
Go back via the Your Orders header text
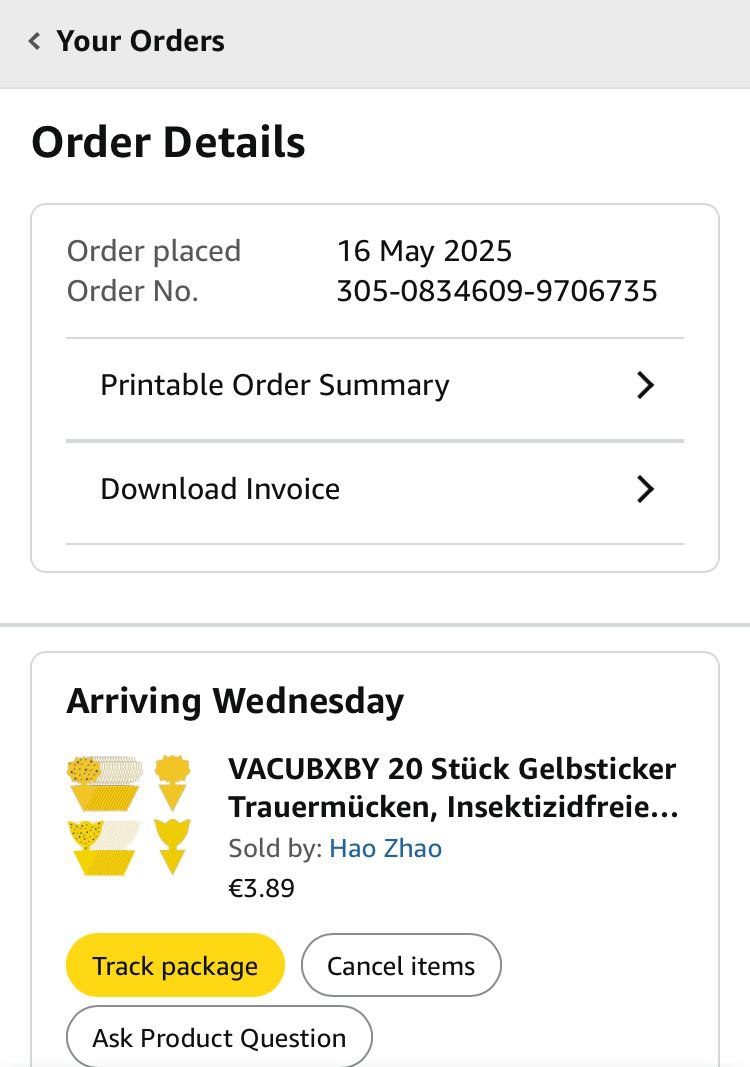point(140,42)
